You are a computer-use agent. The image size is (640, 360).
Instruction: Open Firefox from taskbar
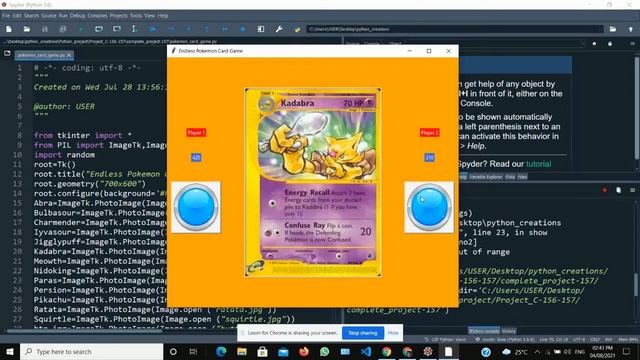(x=304, y=351)
